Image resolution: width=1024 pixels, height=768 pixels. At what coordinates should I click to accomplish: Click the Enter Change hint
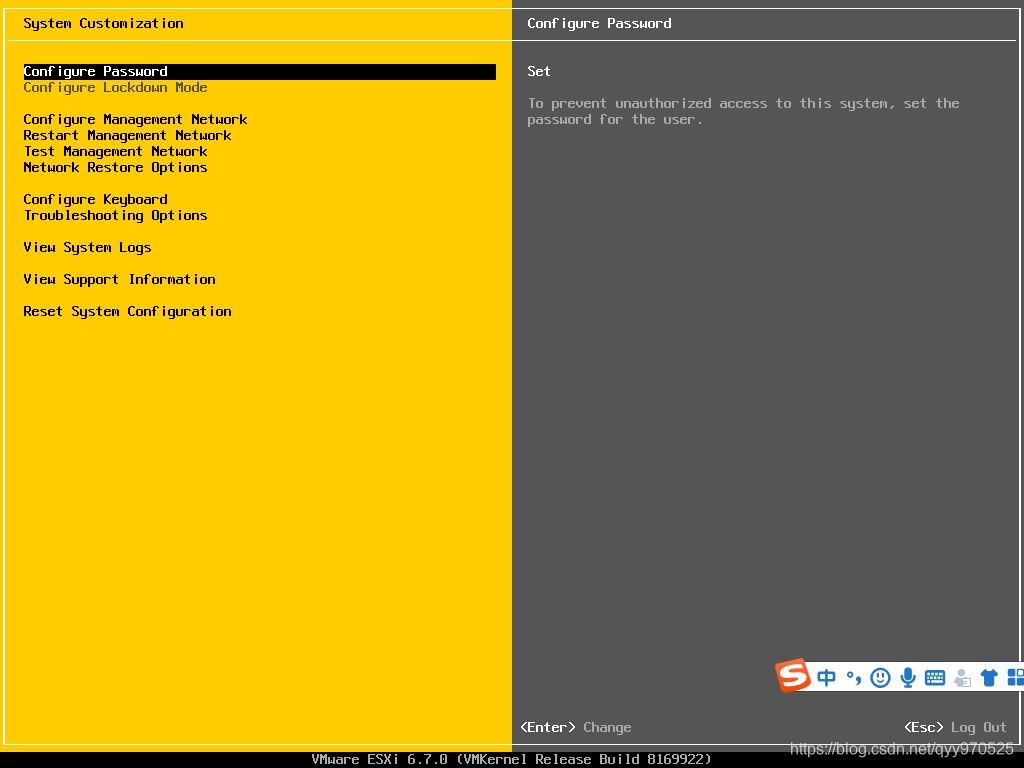pos(576,728)
